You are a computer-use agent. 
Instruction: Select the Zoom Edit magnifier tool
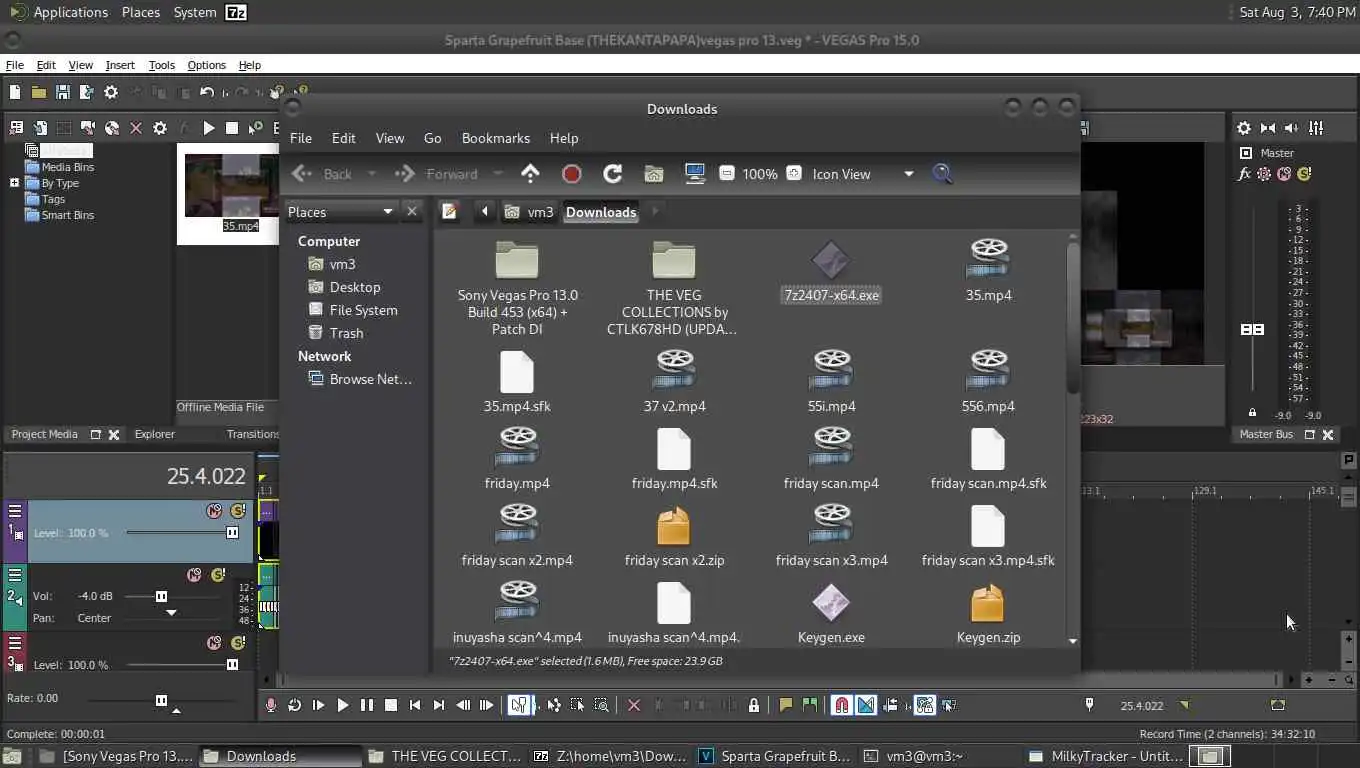pyautogui.click(x=601, y=705)
